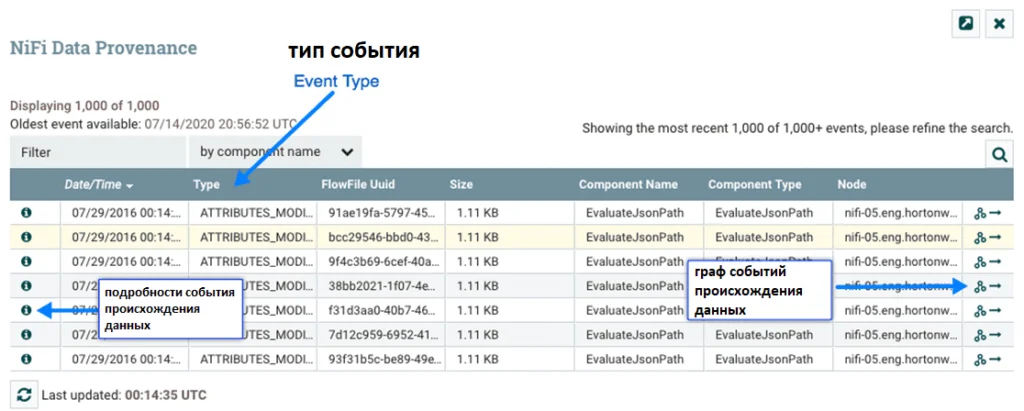The width and height of the screenshot is (1024, 411).
Task: Select the f31d3aa0-40b7-46... uuid cell
Action: click(381, 311)
